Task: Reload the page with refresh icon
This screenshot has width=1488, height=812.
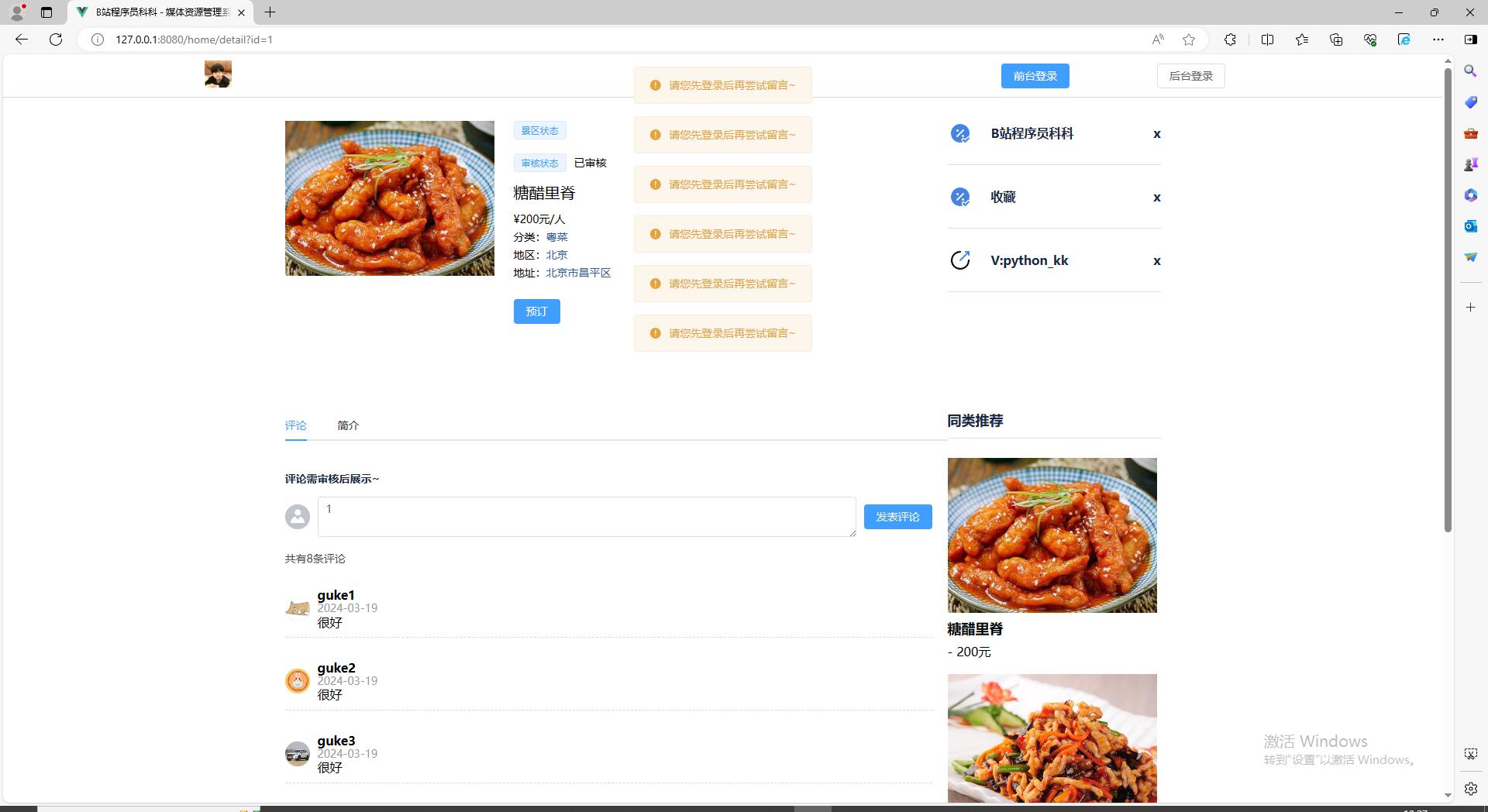Action: click(x=56, y=40)
